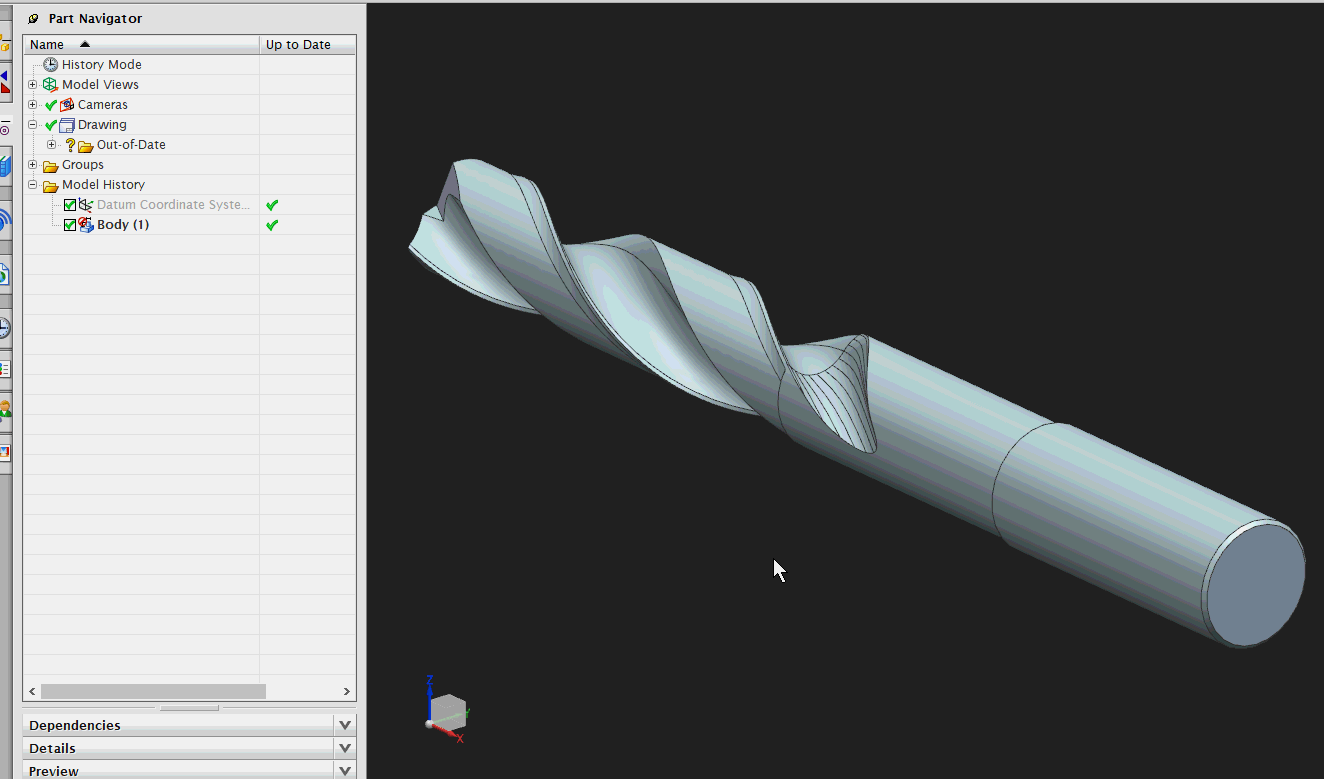This screenshot has height=779, width=1324.
Task: Open the Internet Explorer globe sidebar tab
Action: pos(5,275)
